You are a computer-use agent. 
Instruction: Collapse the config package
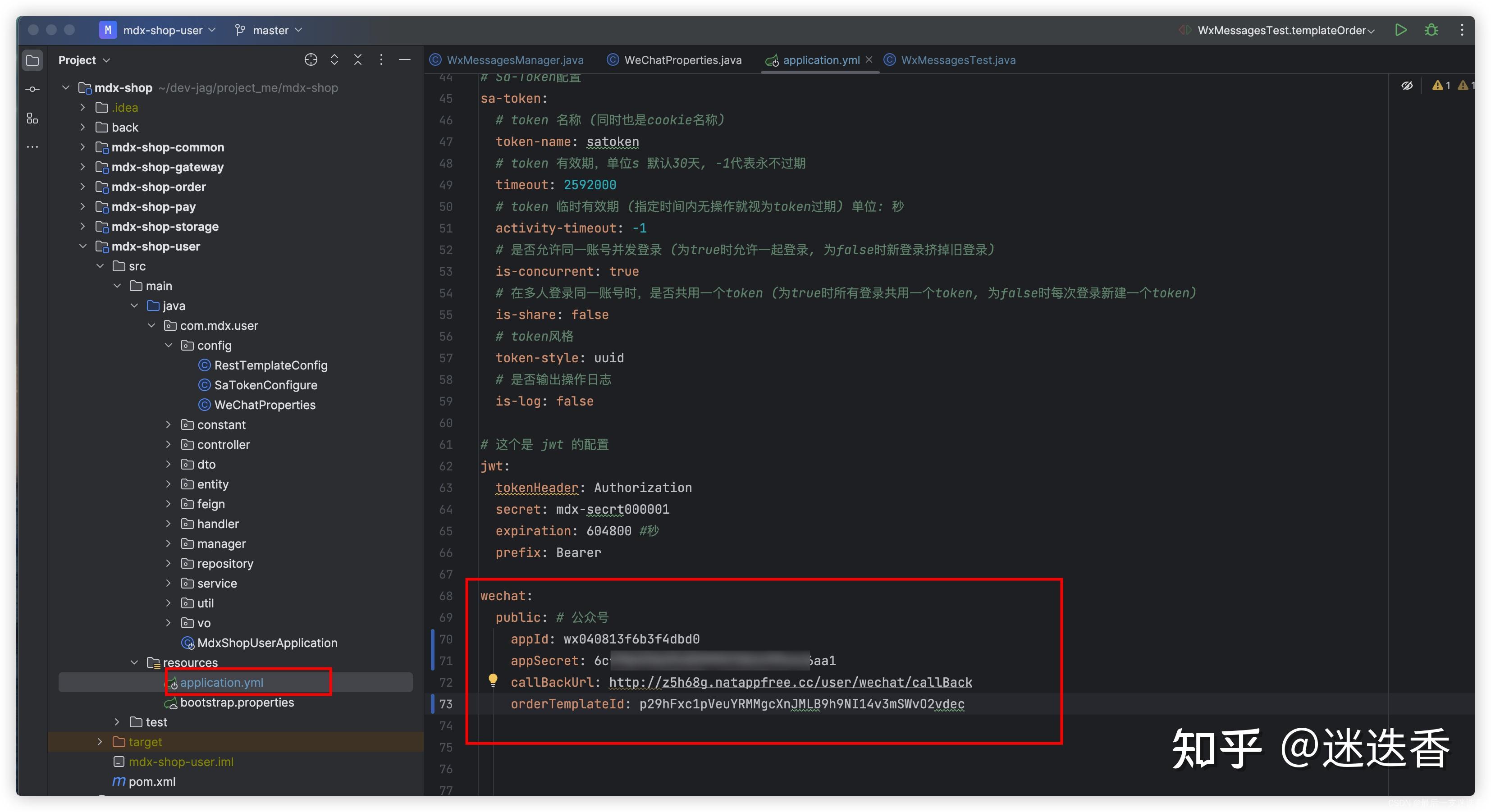pos(169,346)
